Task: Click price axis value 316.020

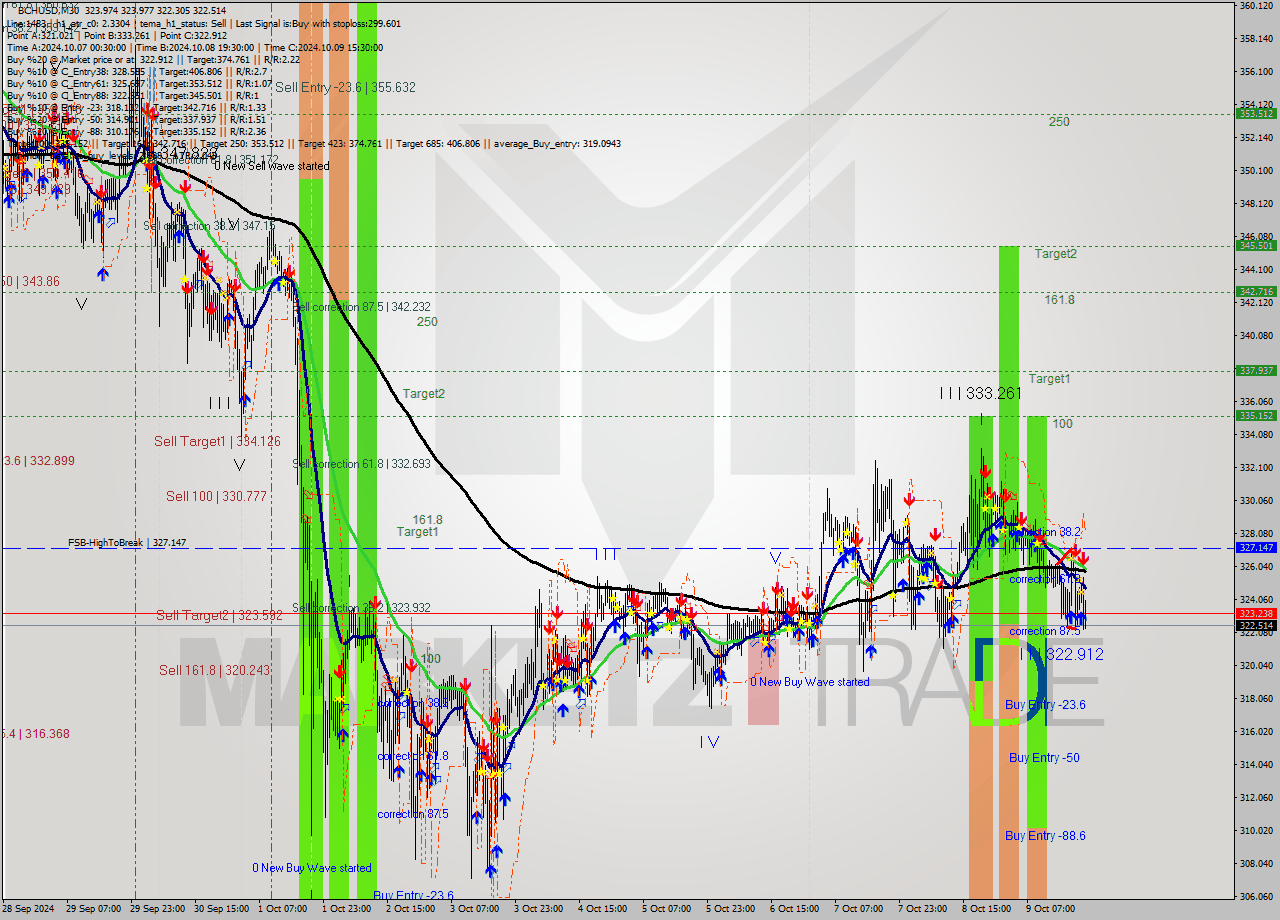Action: [x=1256, y=731]
